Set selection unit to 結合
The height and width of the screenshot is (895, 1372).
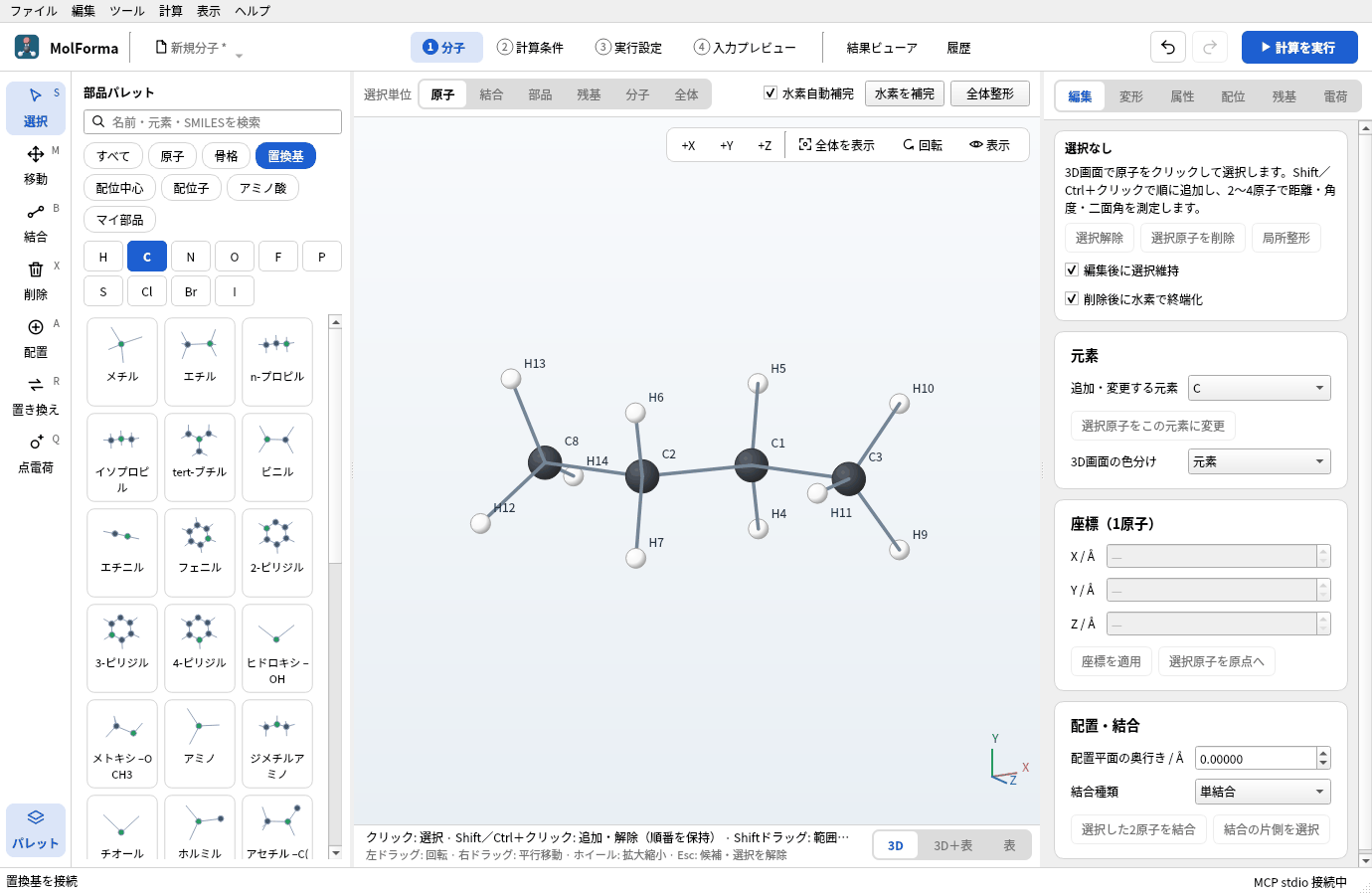[x=491, y=94]
